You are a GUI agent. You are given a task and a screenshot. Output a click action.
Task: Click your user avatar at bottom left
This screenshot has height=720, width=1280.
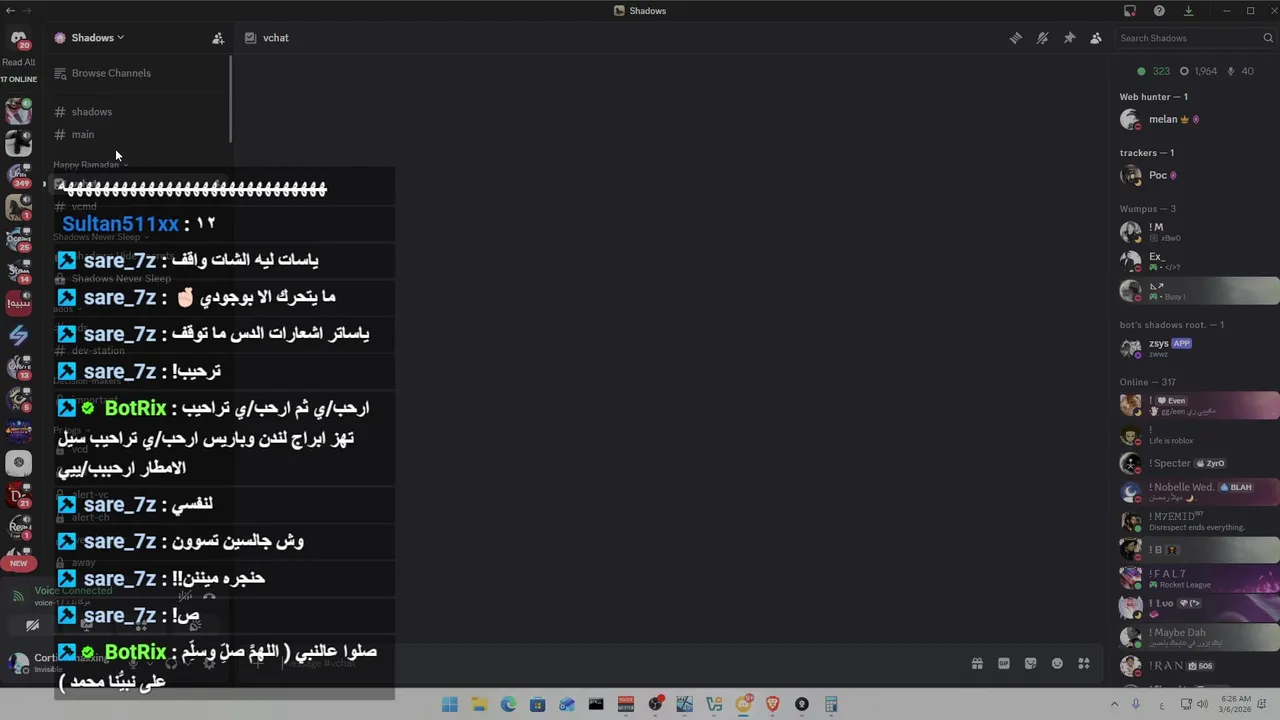point(18,662)
